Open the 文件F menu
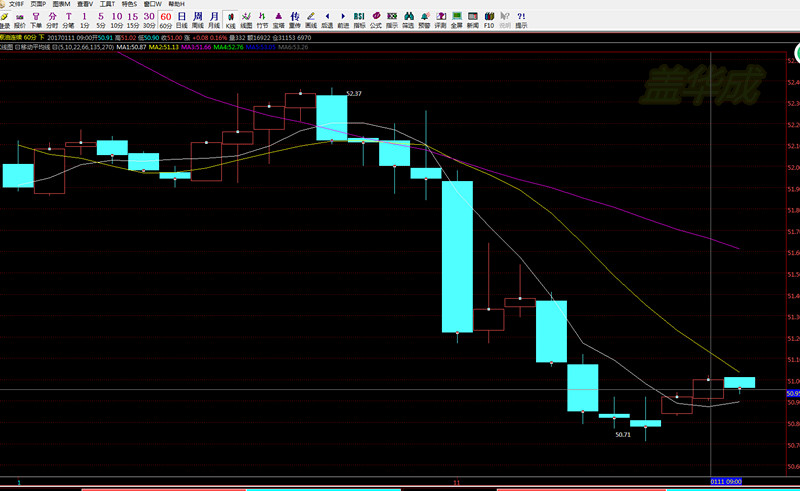The height and width of the screenshot is (491, 800). pos(16,4)
